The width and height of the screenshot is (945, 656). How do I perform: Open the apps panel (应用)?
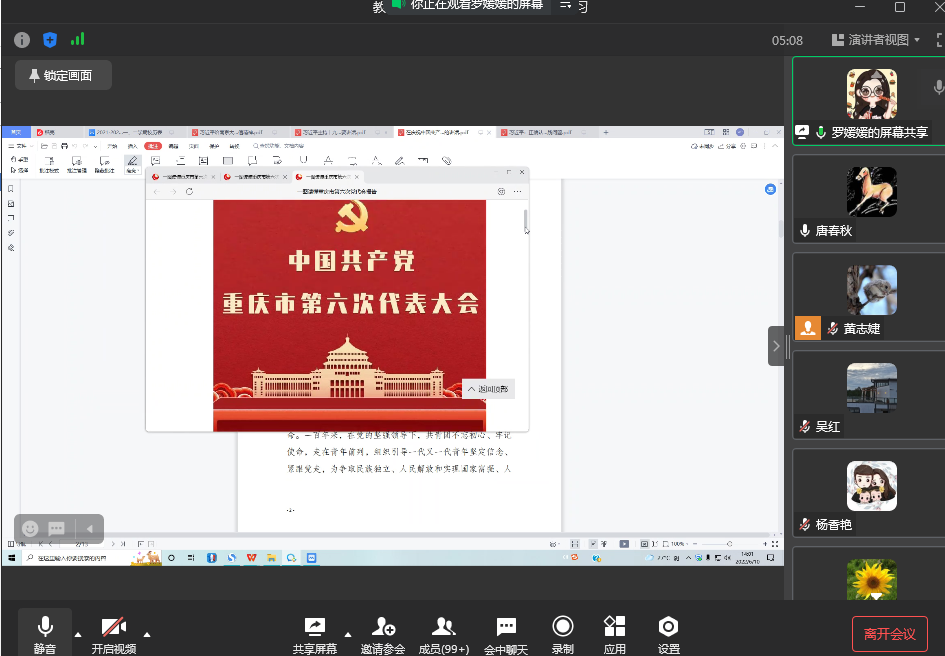click(615, 633)
